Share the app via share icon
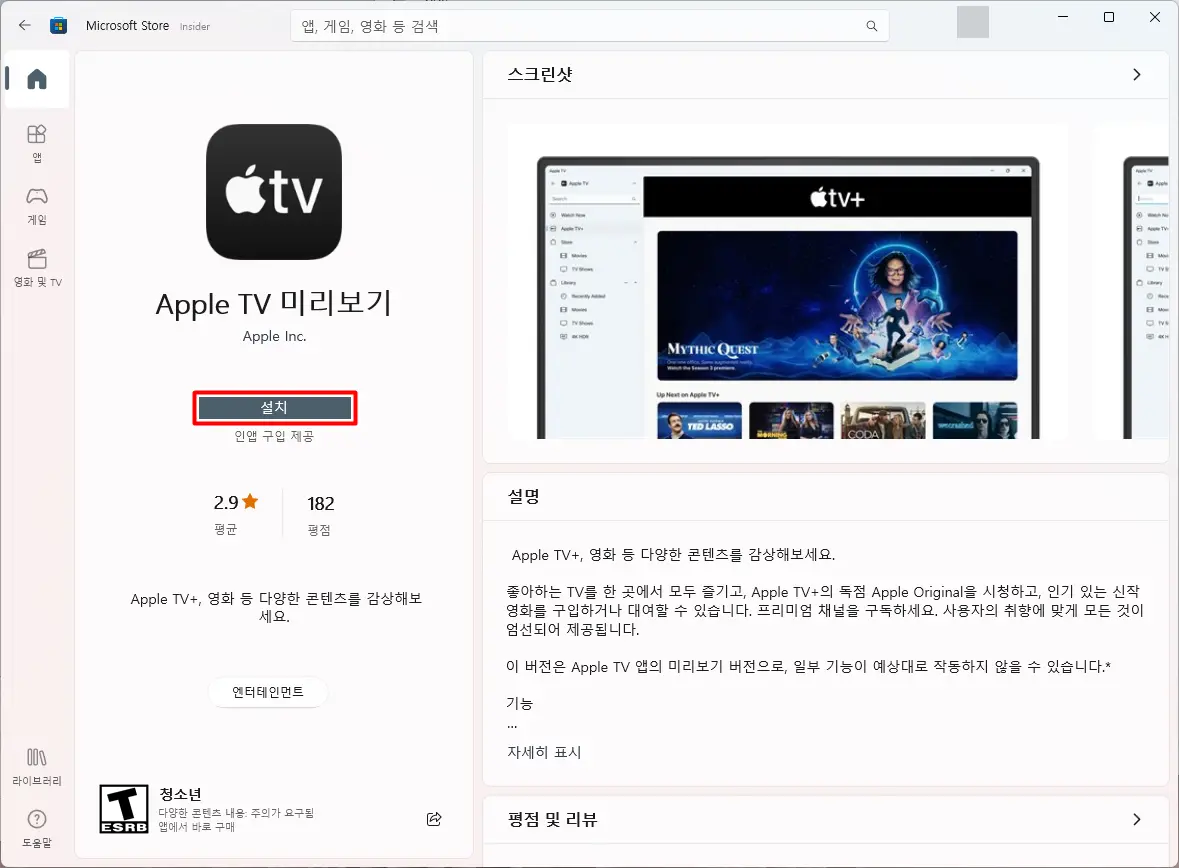 coord(434,819)
